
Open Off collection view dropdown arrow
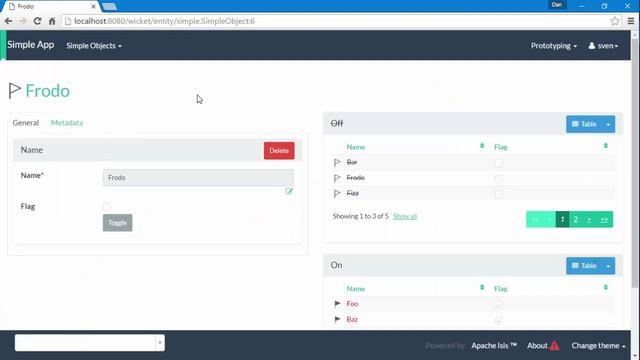click(608, 124)
